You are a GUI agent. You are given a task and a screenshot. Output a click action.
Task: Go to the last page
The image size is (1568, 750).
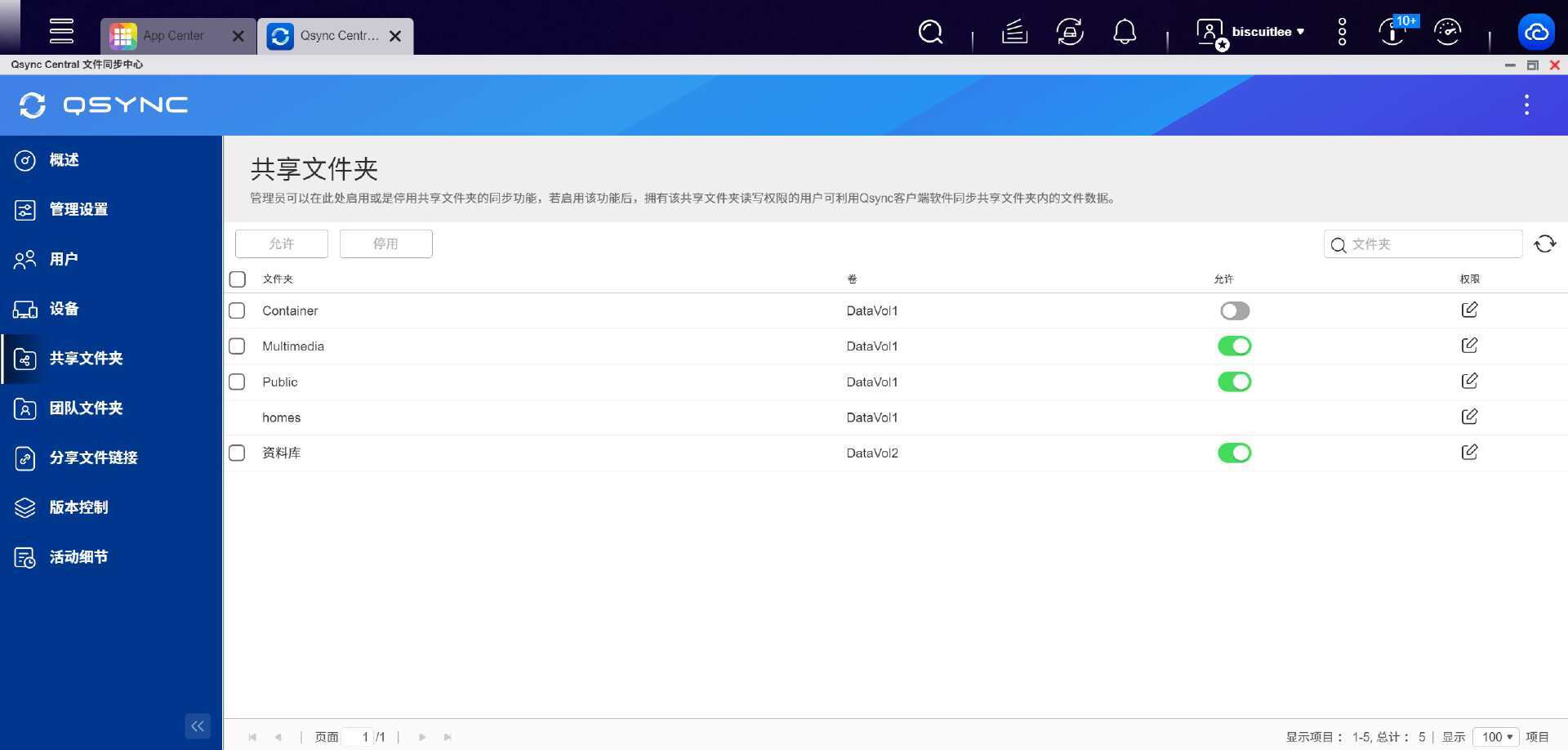[x=448, y=737]
